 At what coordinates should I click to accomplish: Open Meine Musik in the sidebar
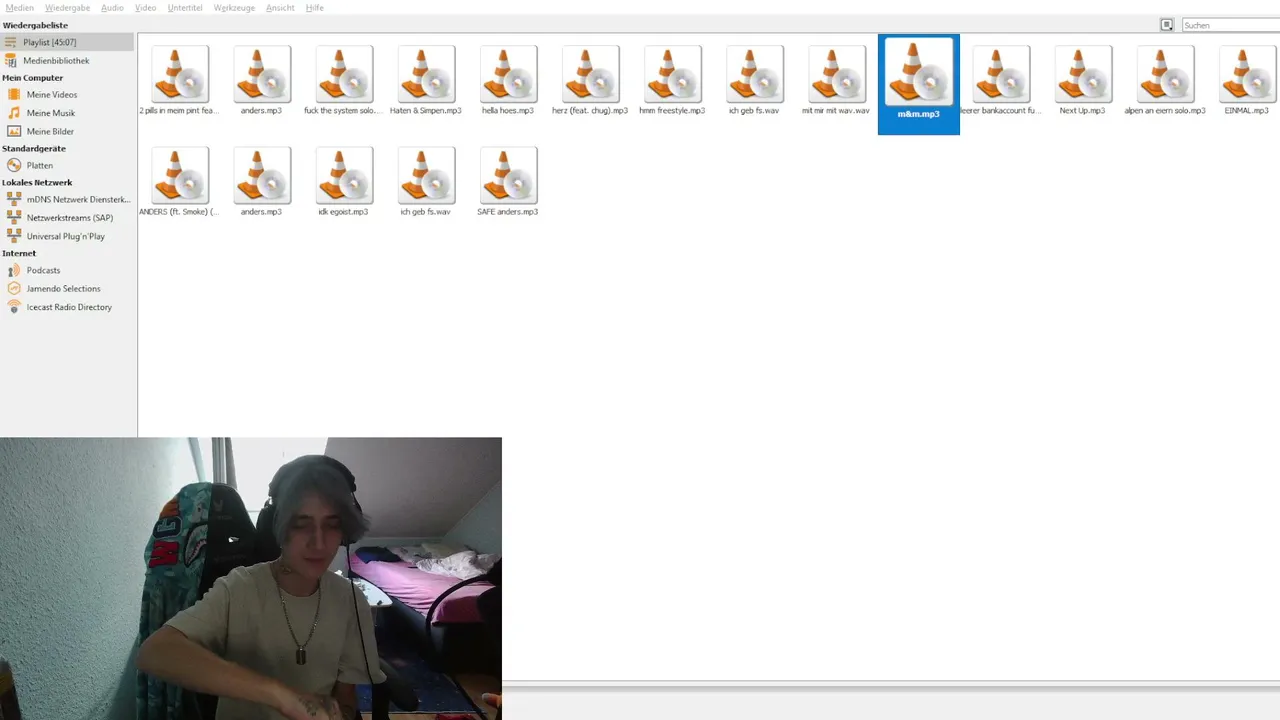pyautogui.click(x=67, y=113)
